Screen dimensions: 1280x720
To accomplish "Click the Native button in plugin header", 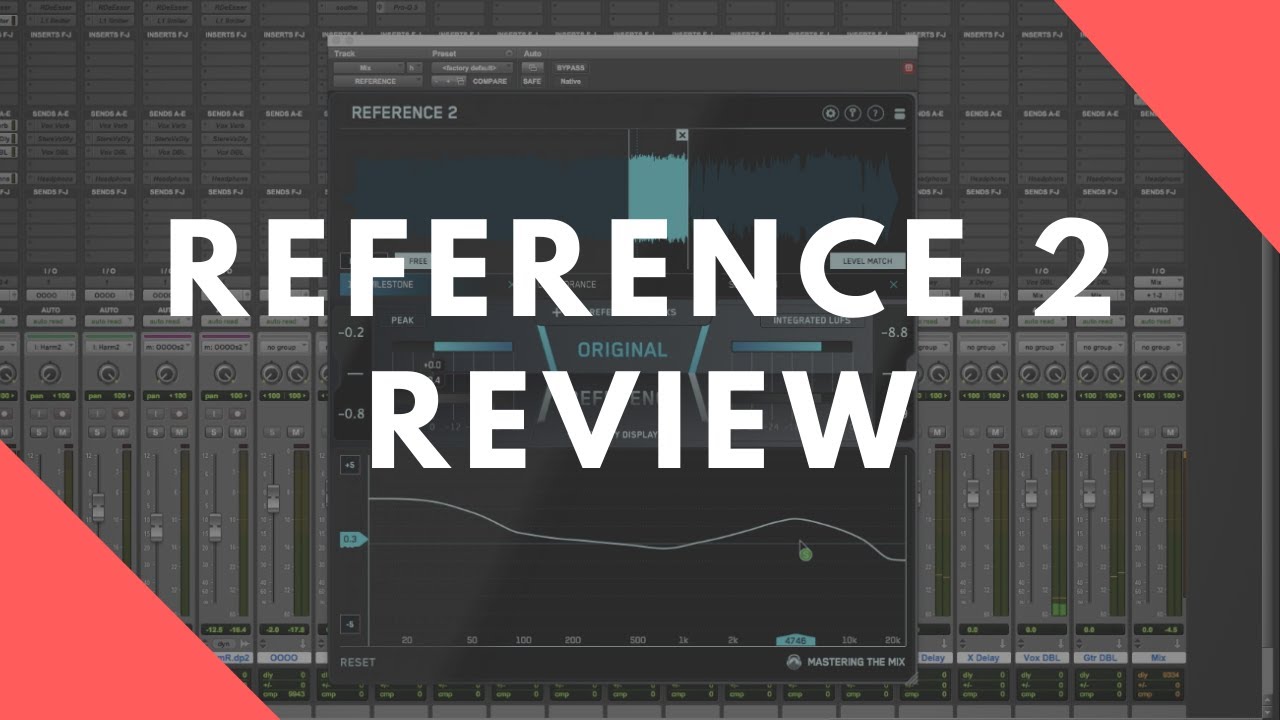I will pos(570,81).
